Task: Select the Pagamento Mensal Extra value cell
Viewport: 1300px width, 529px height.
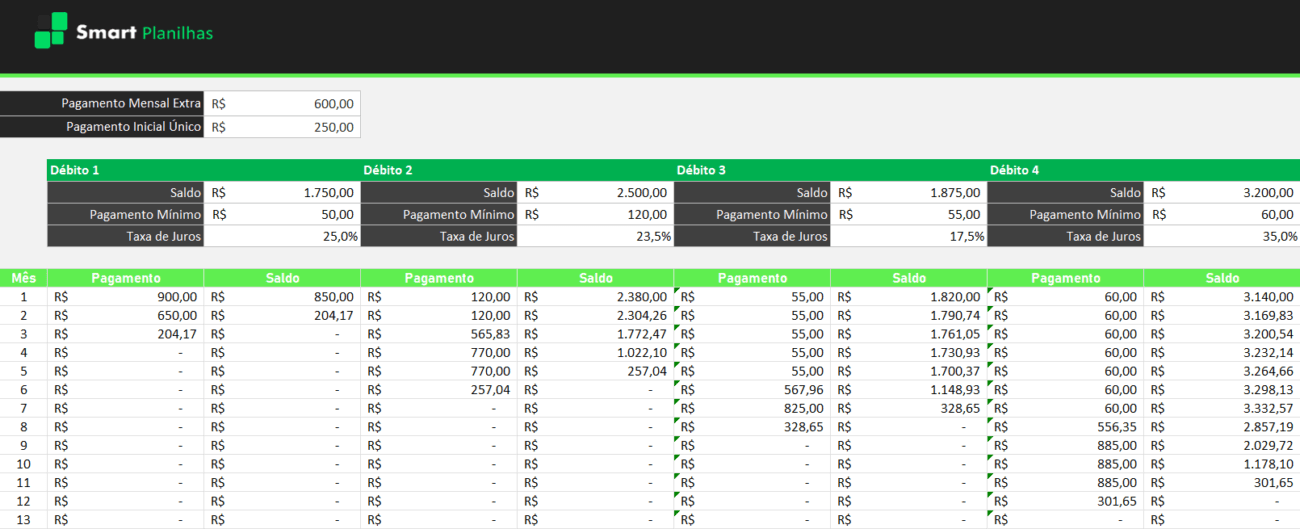Action: point(282,103)
